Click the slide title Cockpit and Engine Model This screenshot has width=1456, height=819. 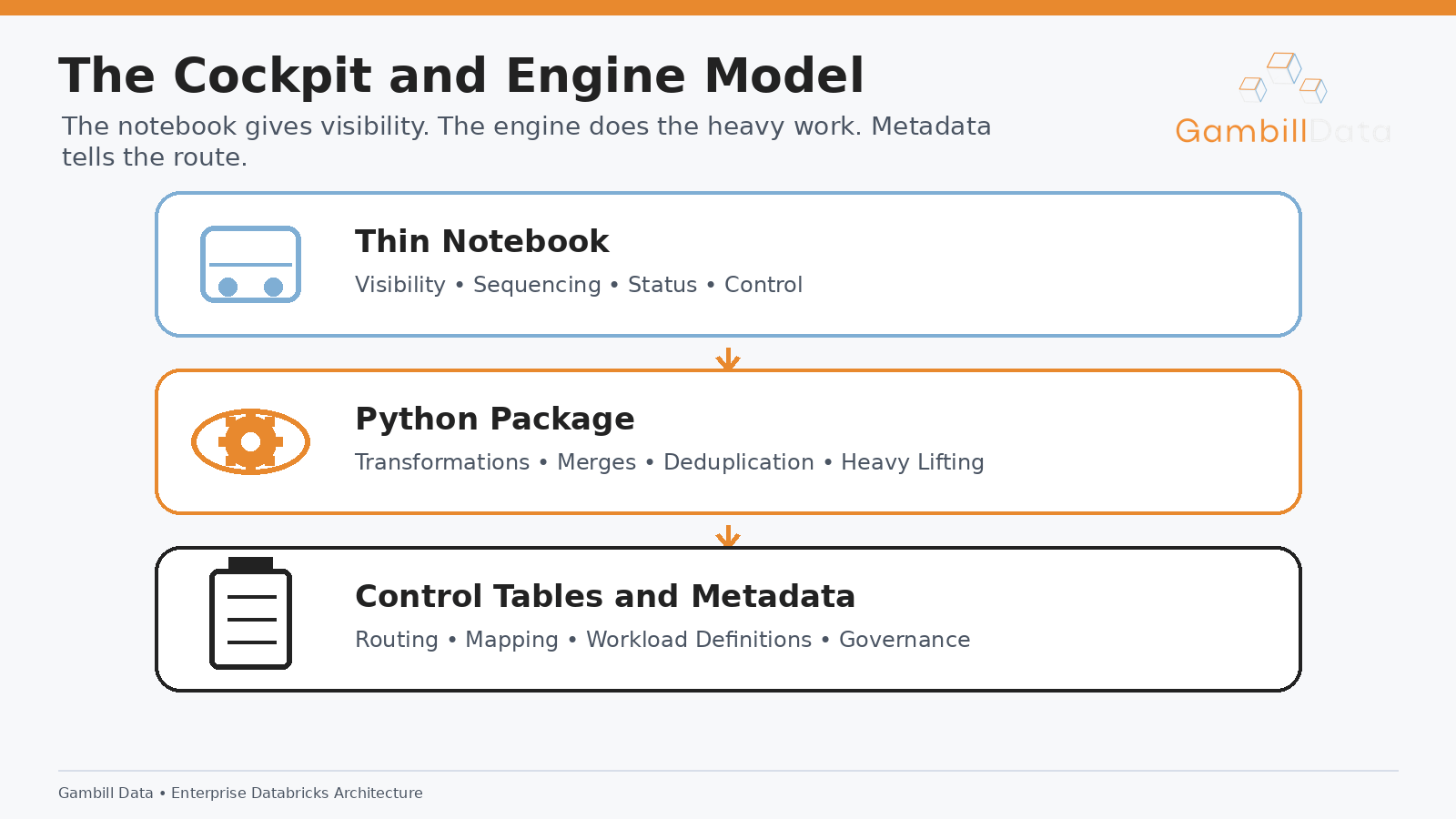click(x=461, y=76)
